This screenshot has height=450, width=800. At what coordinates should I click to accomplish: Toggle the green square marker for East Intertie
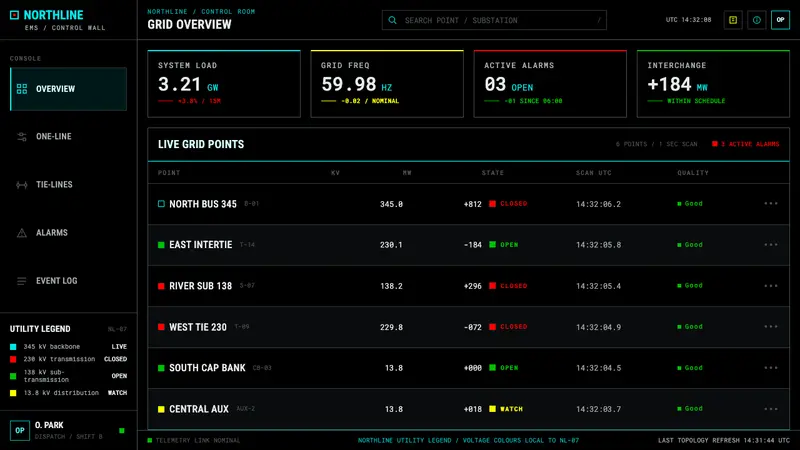pos(161,245)
